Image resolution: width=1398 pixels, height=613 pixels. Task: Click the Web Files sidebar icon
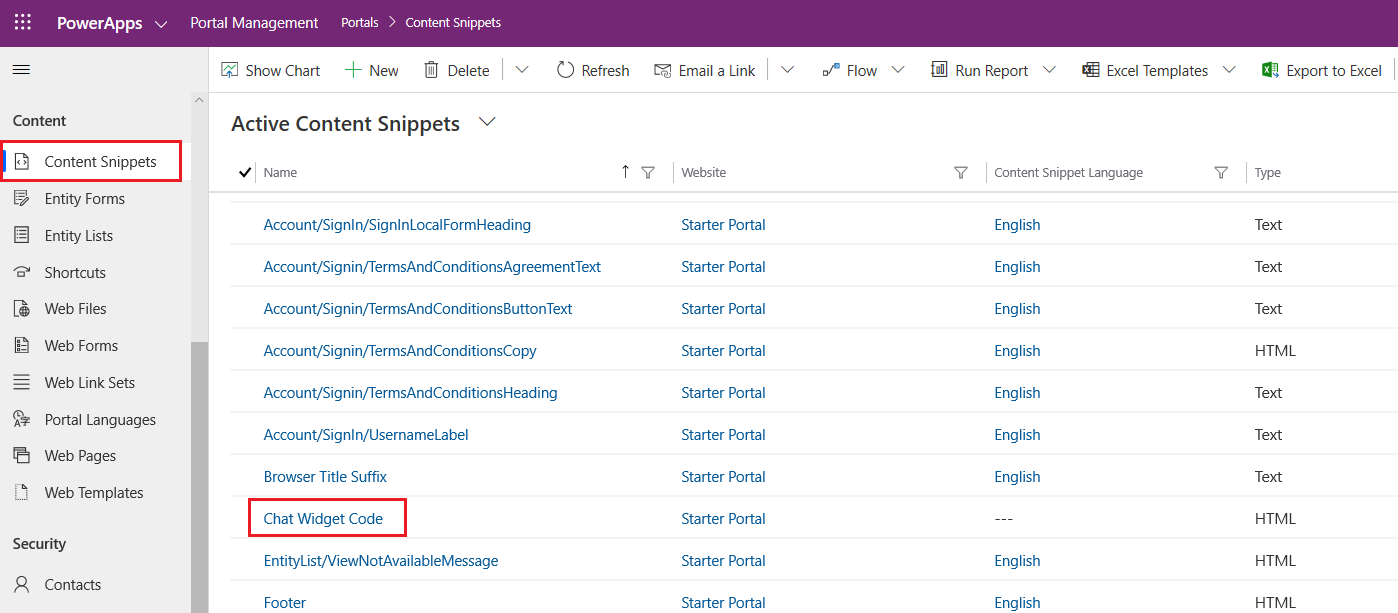[22, 309]
